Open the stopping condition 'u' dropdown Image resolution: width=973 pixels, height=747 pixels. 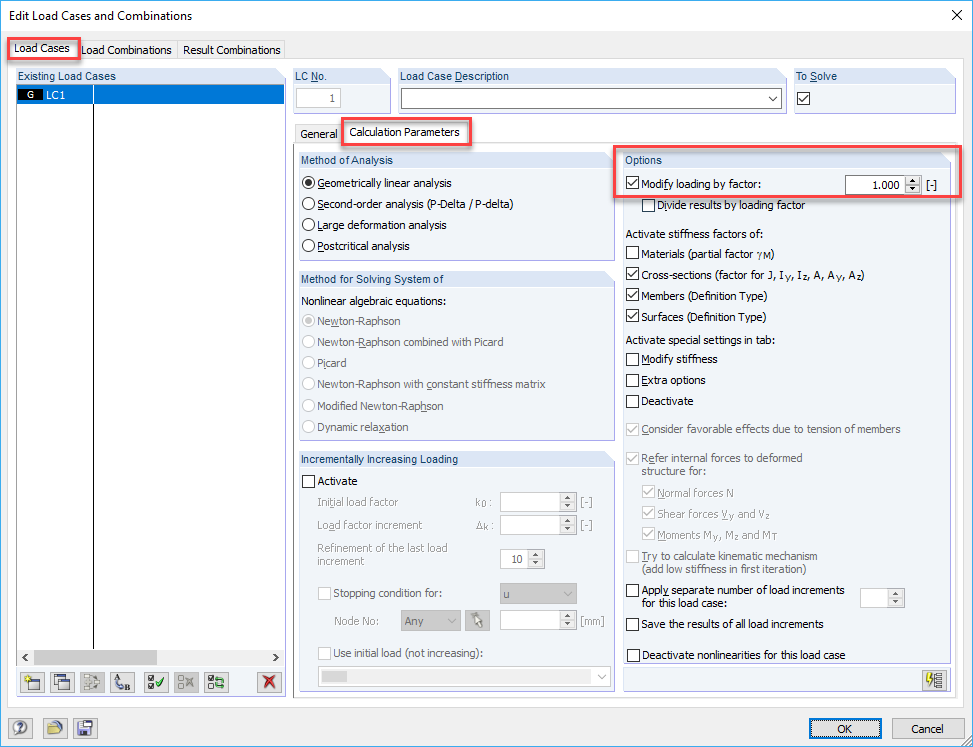click(x=538, y=594)
